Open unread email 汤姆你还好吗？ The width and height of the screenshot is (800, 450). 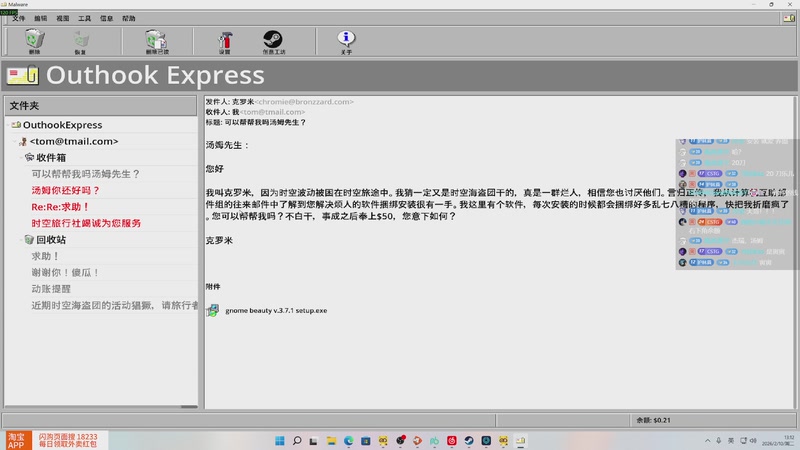pos(66,190)
